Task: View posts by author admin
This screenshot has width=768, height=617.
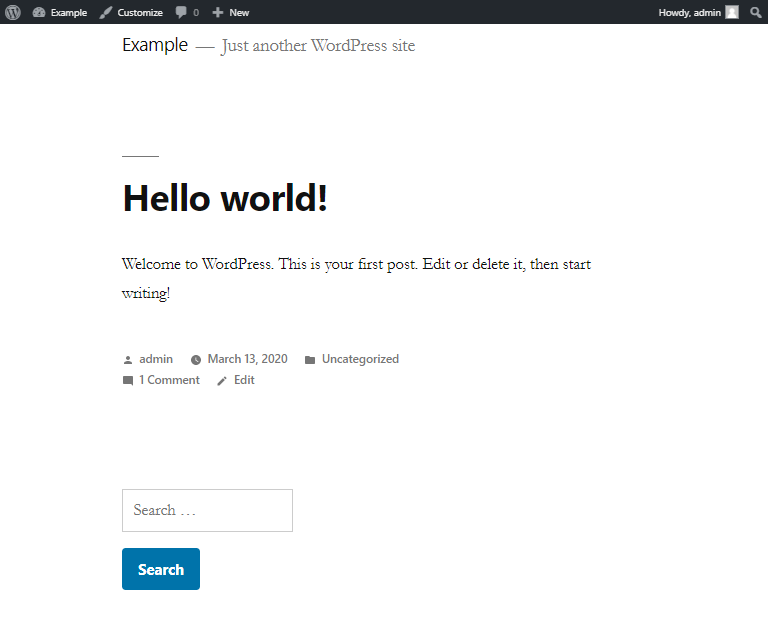Action: 156,359
